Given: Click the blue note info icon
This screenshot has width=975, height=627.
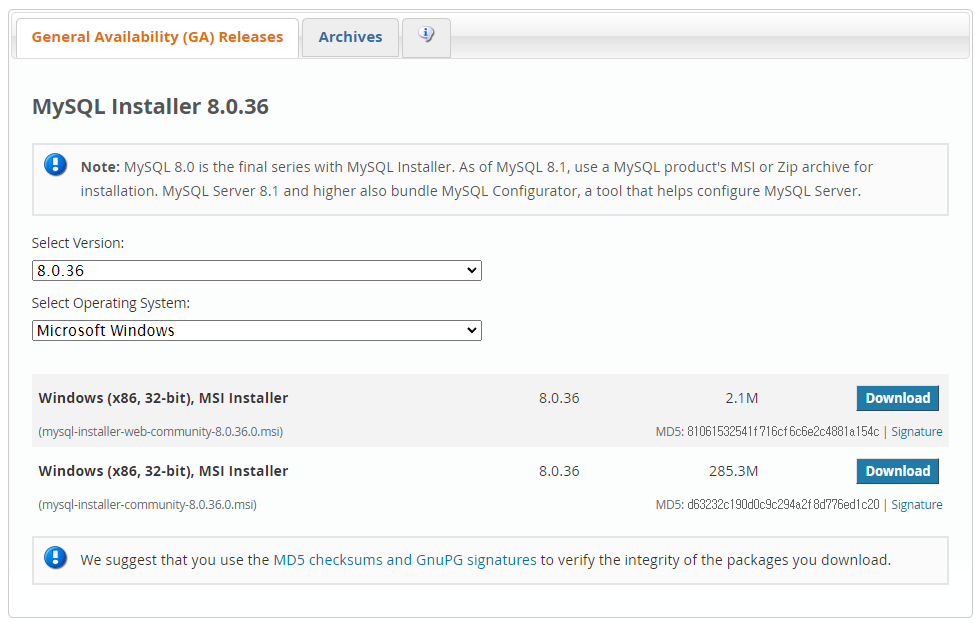Looking at the screenshot, I should (55, 166).
